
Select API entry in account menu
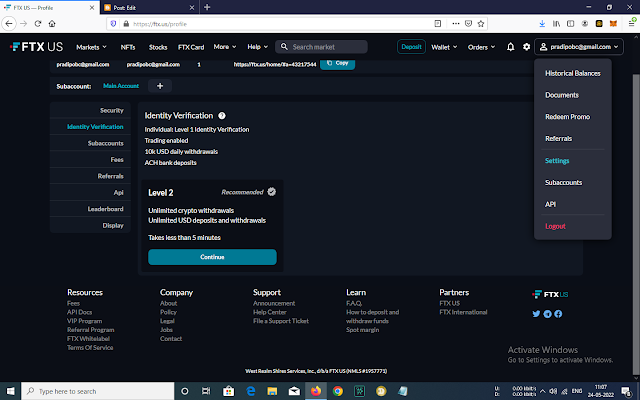[x=550, y=204]
